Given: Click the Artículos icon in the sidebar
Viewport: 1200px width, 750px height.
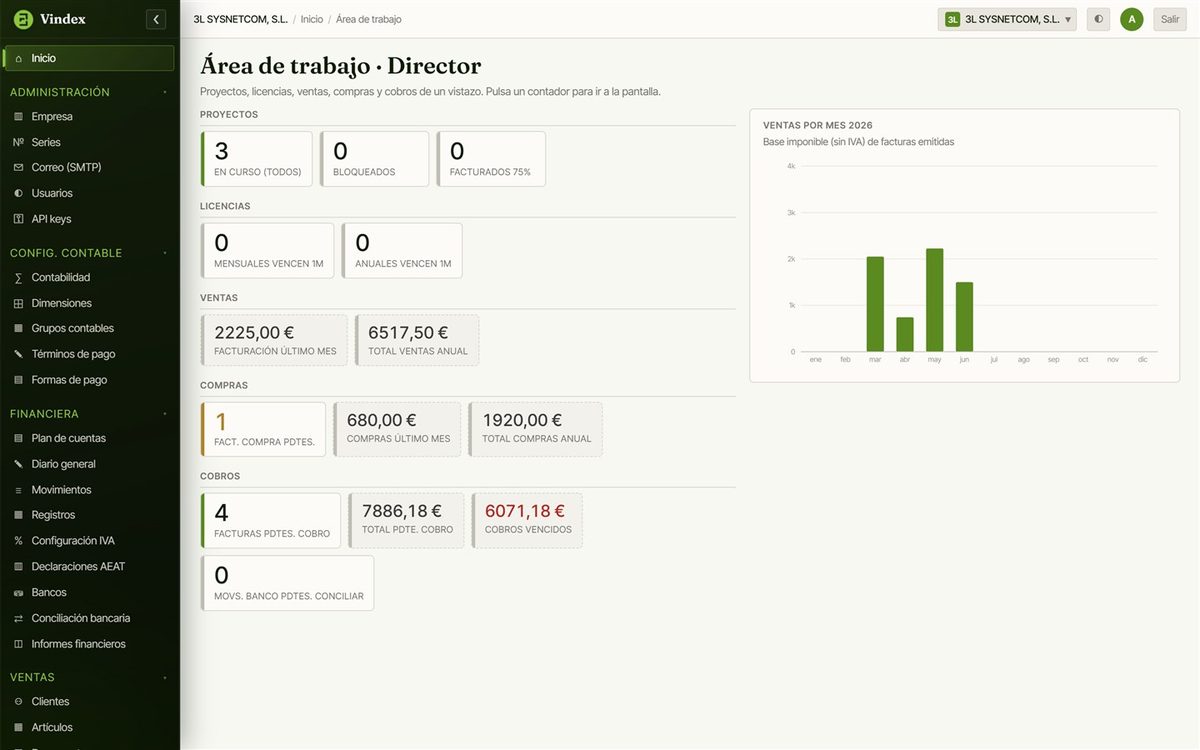Looking at the screenshot, I should [18, 728].
